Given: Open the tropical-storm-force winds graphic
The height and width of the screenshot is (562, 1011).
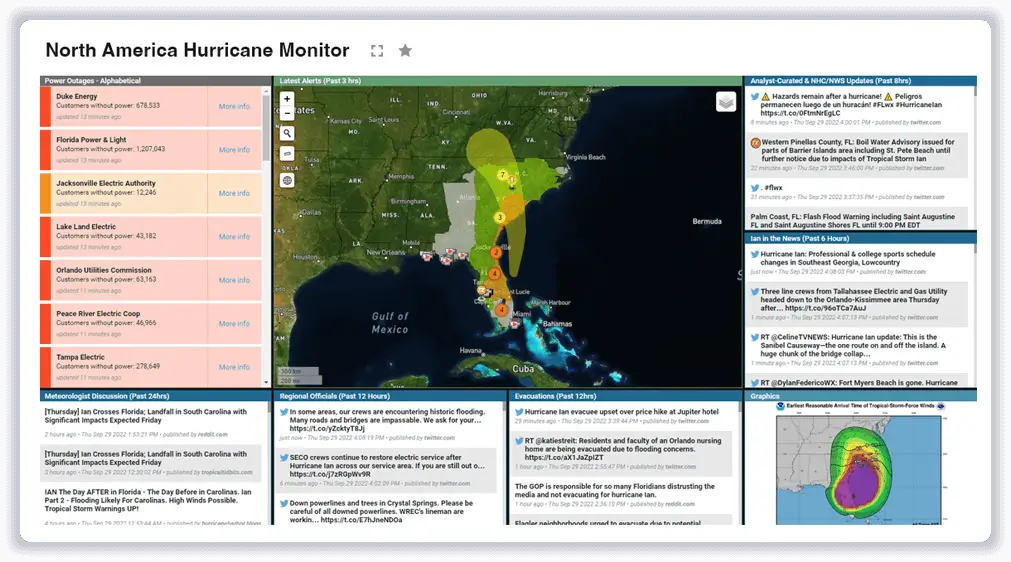Looking at the screenshot, I should [x=857, y=463].
